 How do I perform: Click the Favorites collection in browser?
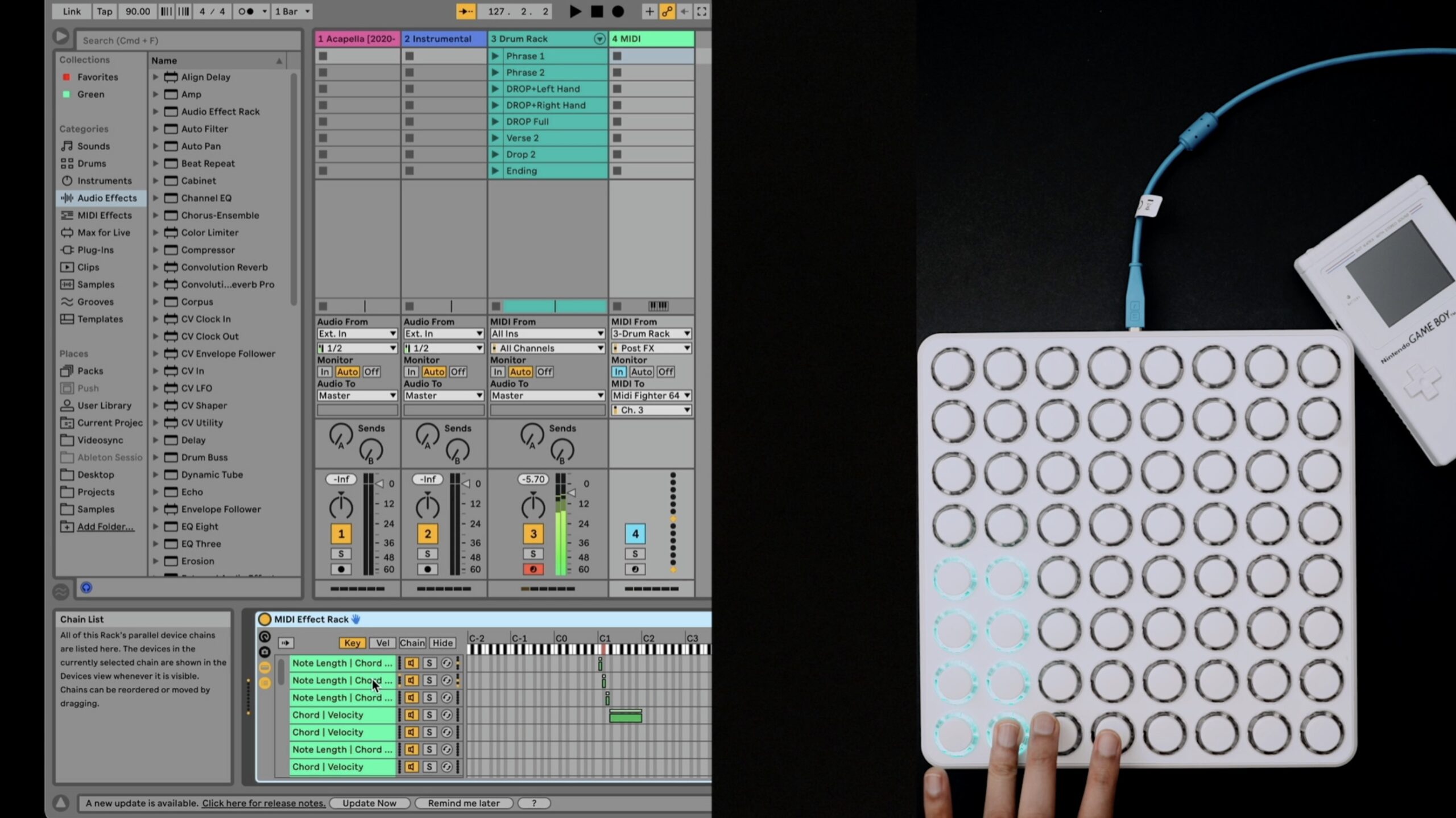click(x=98, y=76)
